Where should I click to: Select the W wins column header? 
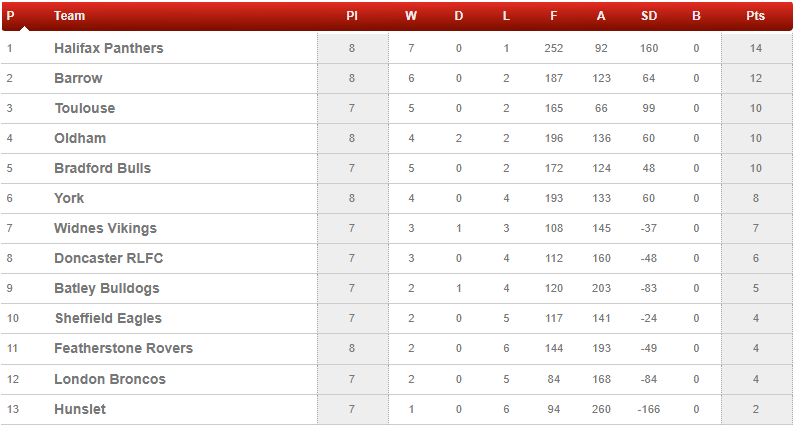coord(411,16)
